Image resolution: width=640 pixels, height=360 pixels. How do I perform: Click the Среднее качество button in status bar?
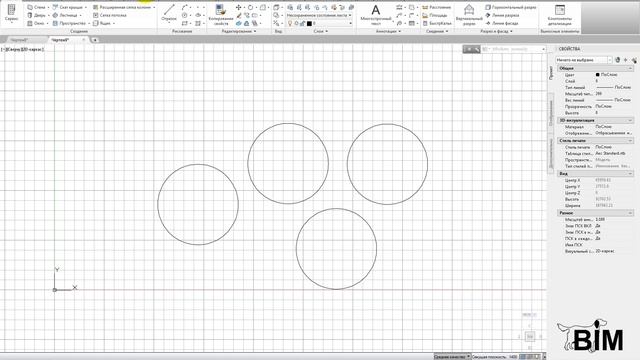tap(452, 357)
